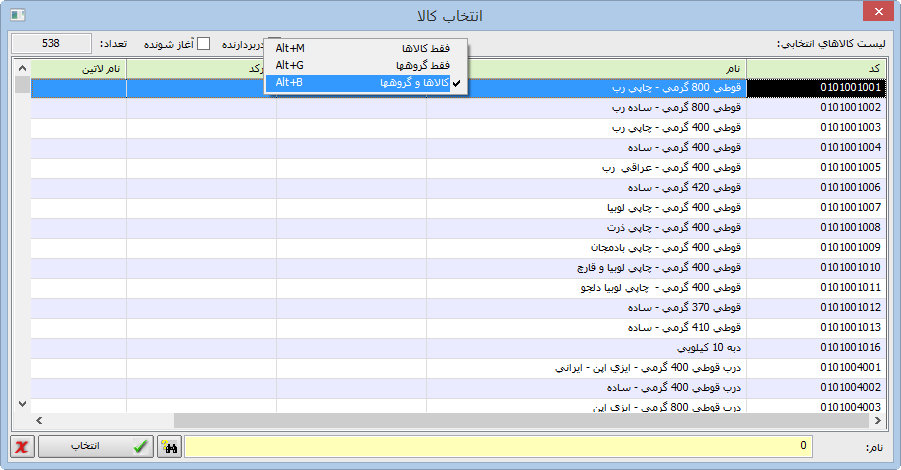Select code cell 0101004001

tap(816, 368)
